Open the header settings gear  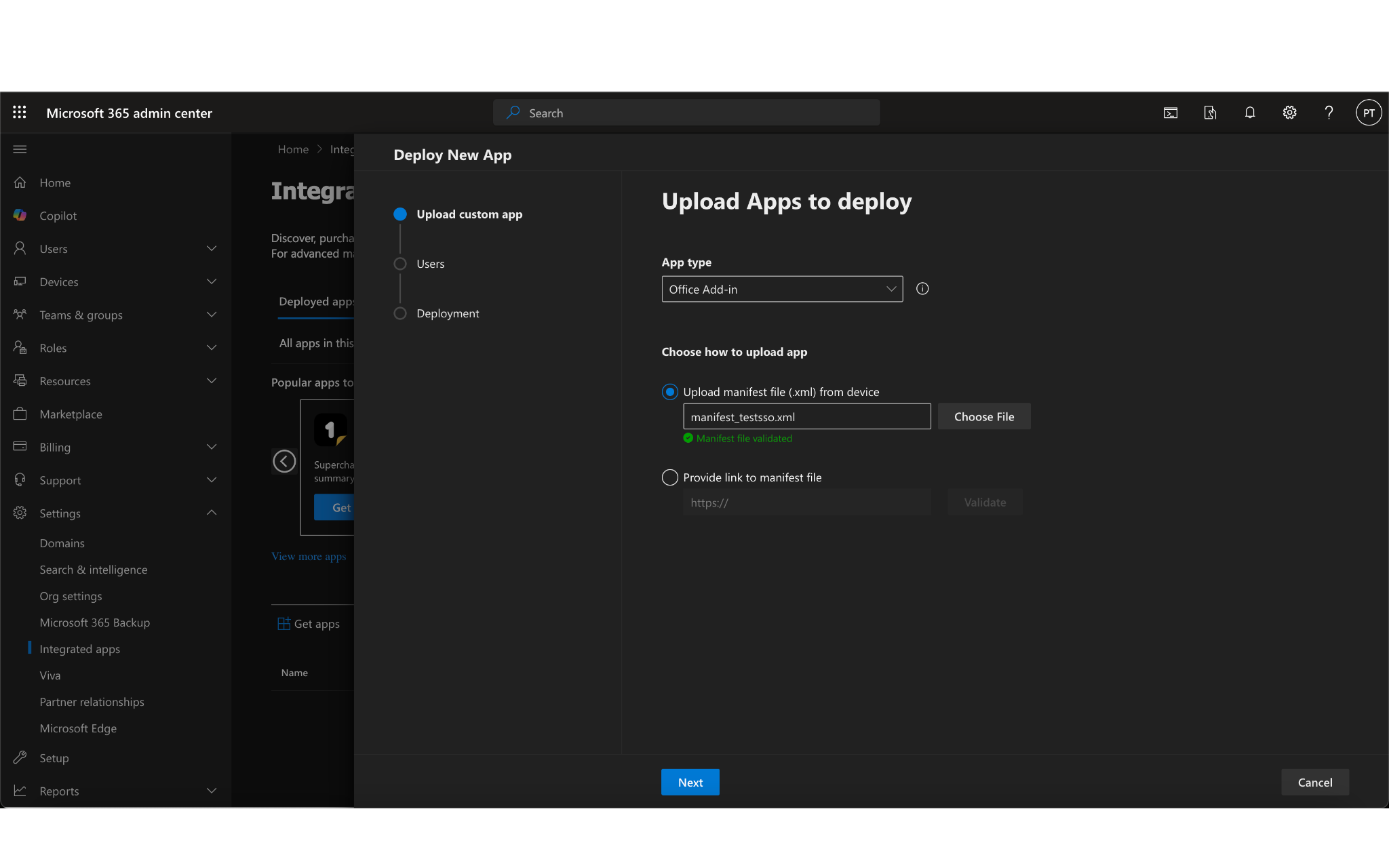pos(1289,113)
